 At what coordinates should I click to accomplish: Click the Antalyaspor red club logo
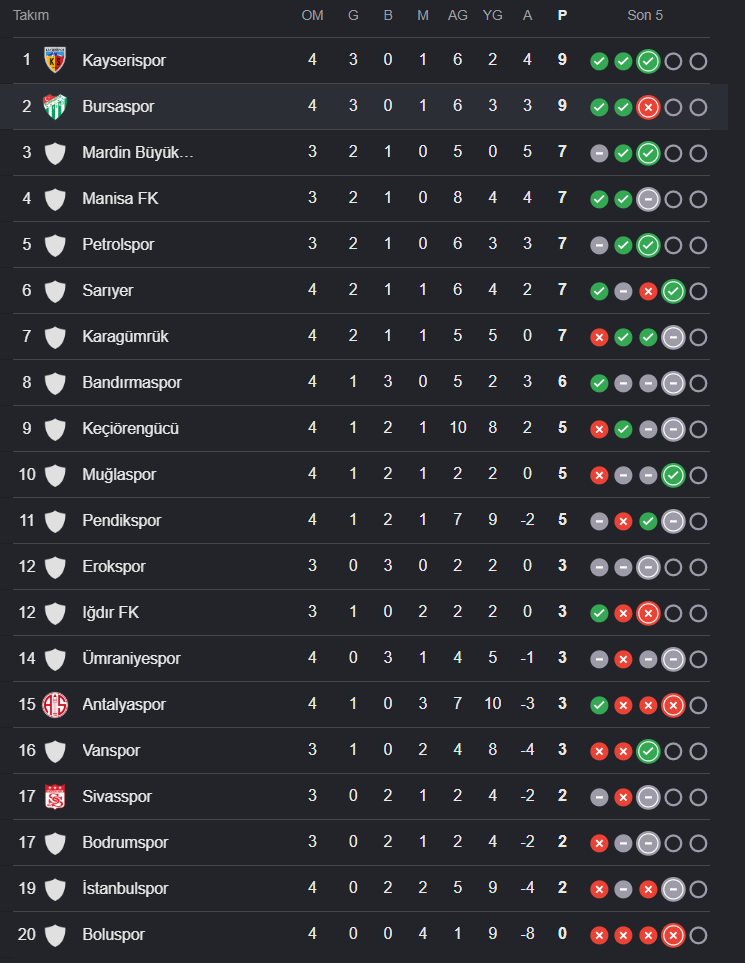tap(55, 704)
